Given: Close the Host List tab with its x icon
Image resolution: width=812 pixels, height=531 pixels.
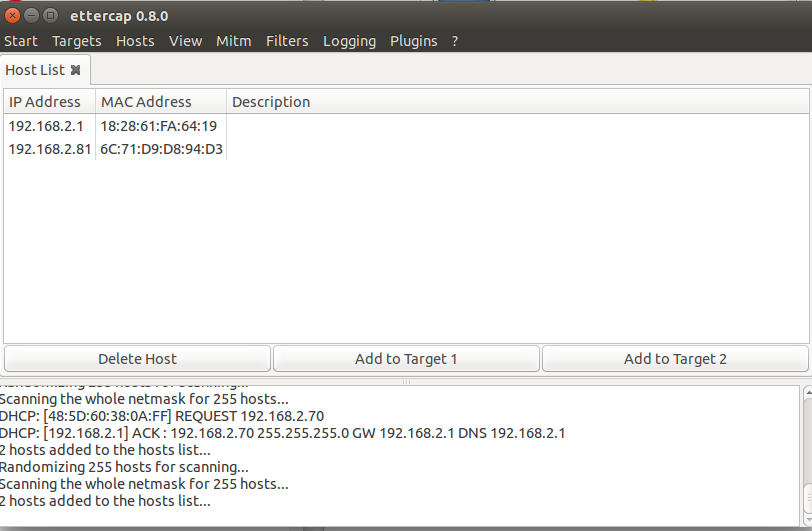Looking at the screenshot, I should click(76, 70).
